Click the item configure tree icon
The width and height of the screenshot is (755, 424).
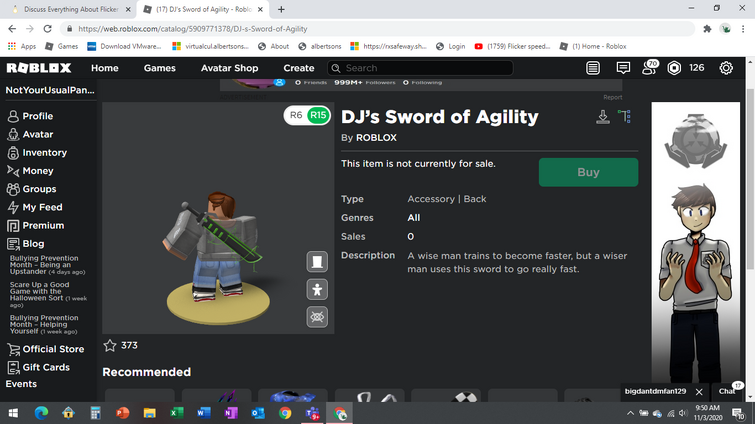625,116
